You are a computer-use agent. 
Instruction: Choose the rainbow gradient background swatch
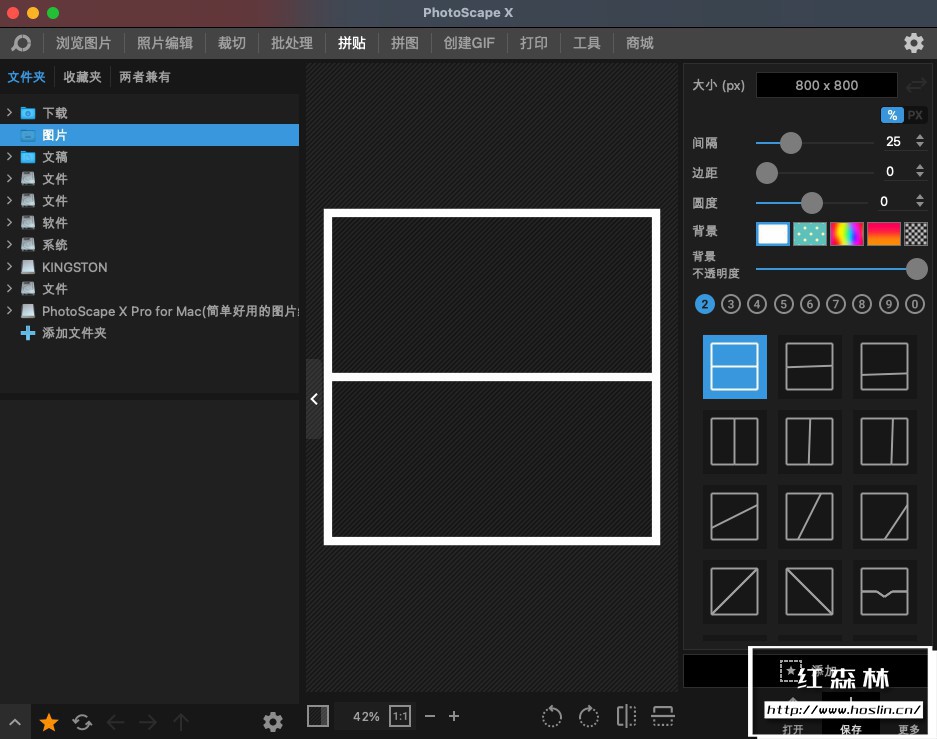846,234
